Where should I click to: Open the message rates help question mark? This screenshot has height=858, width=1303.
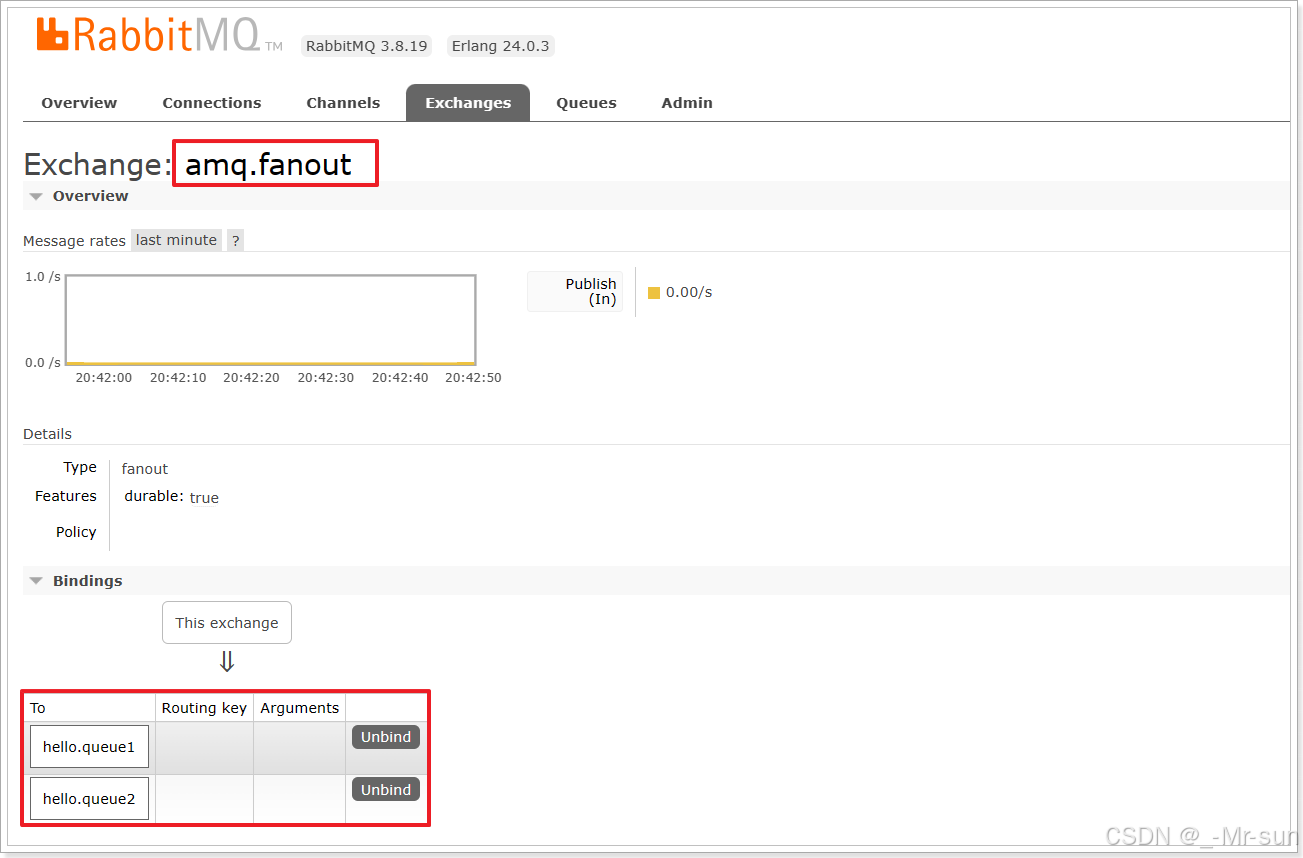(x=235, y=240)
